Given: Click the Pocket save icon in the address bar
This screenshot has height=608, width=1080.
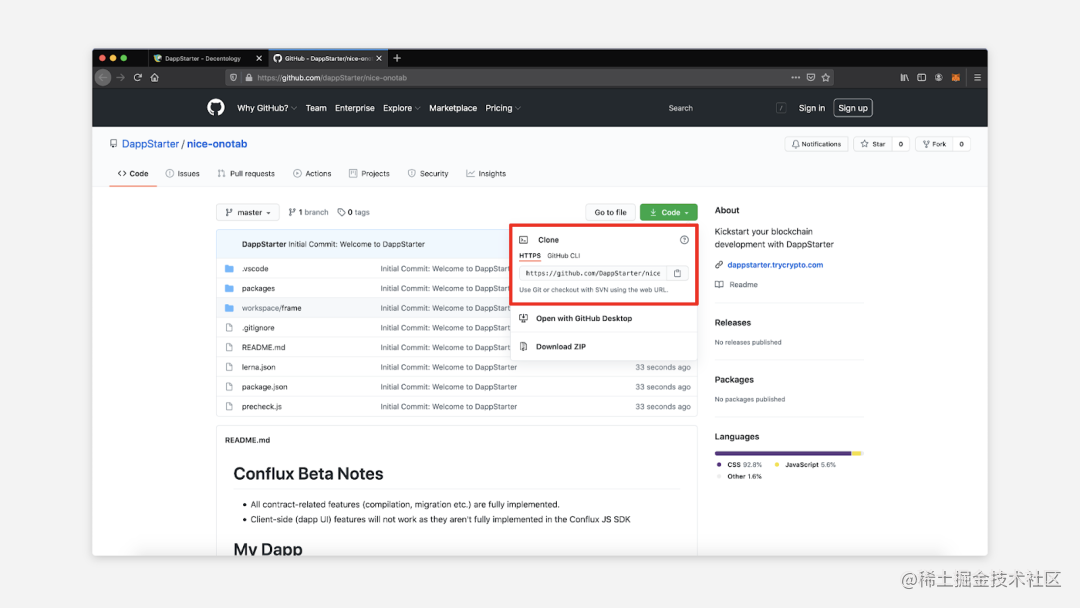Looking at the screenshot, I should click(811, 78).
